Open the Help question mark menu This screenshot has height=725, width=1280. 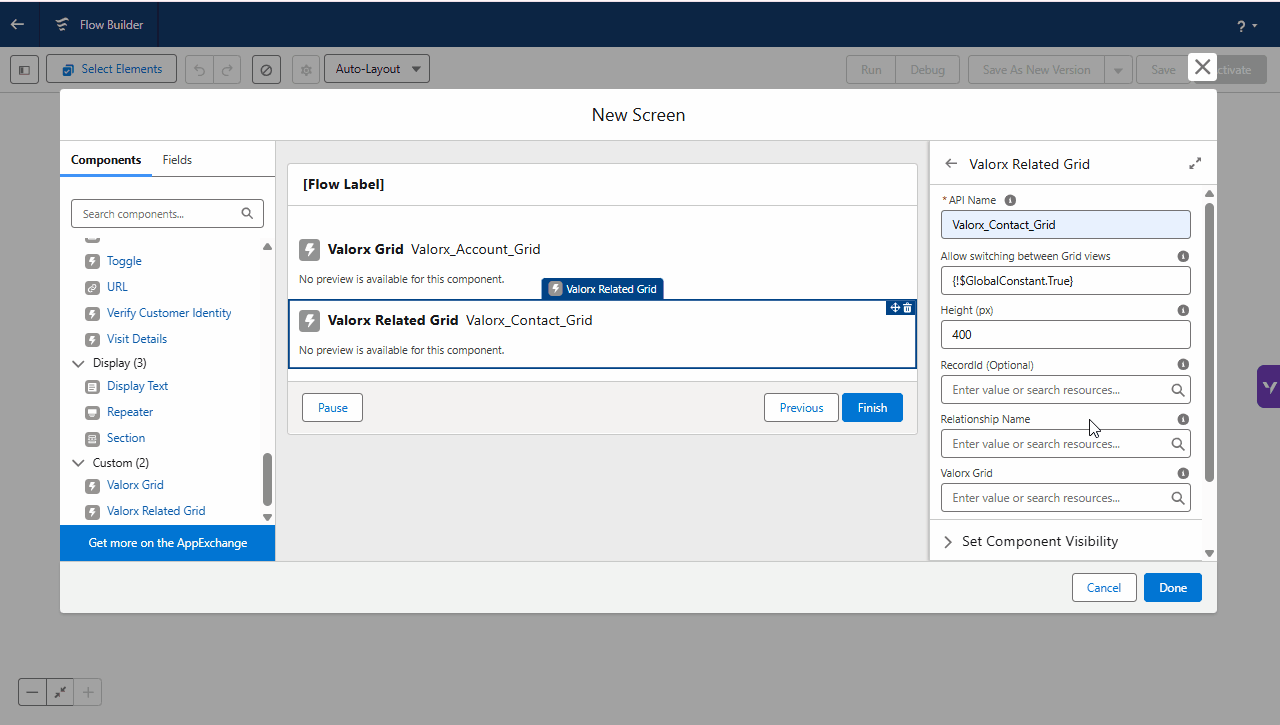pos(1246,26)
